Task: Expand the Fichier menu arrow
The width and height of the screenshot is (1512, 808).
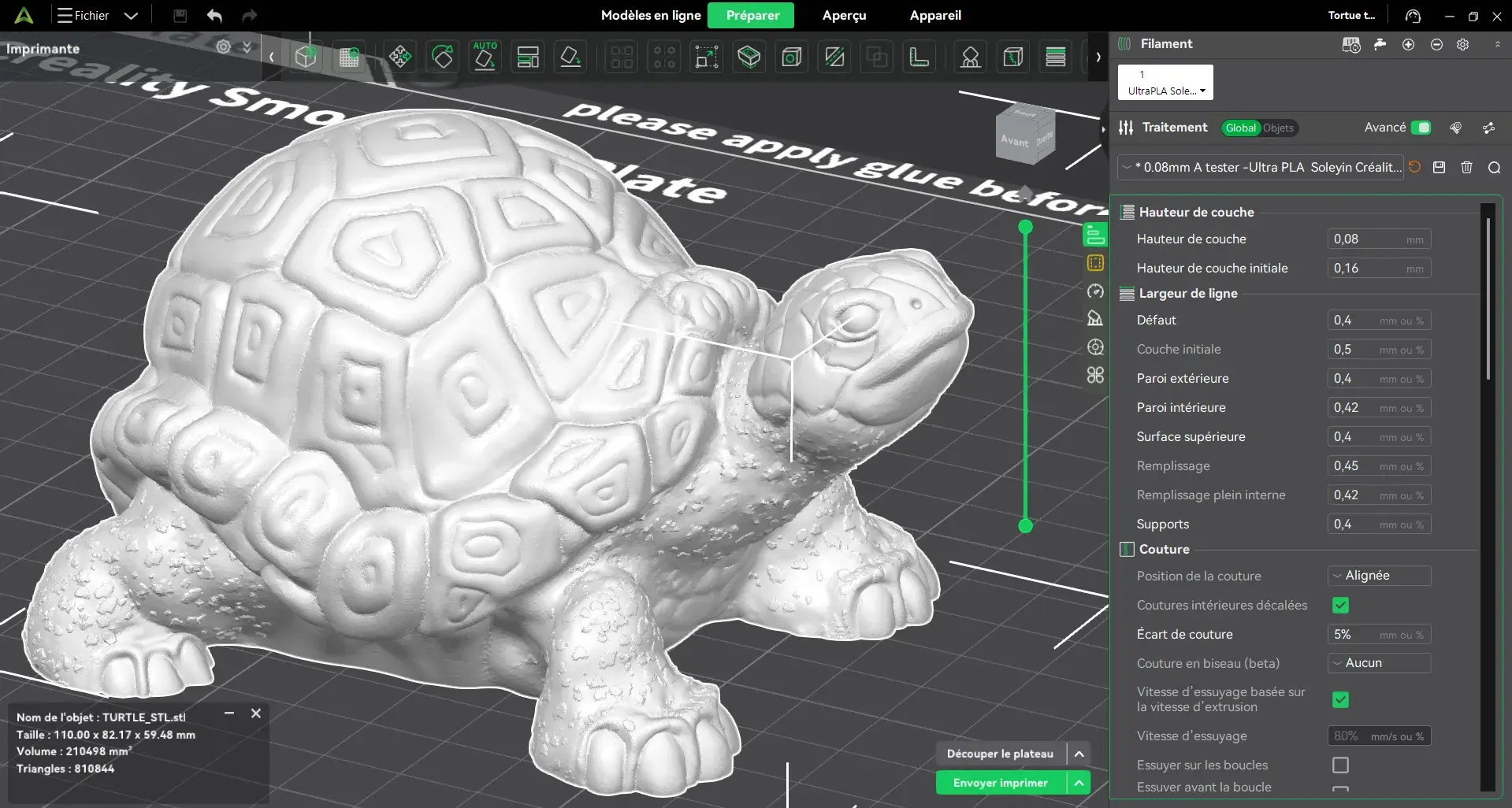Action: 132,16
